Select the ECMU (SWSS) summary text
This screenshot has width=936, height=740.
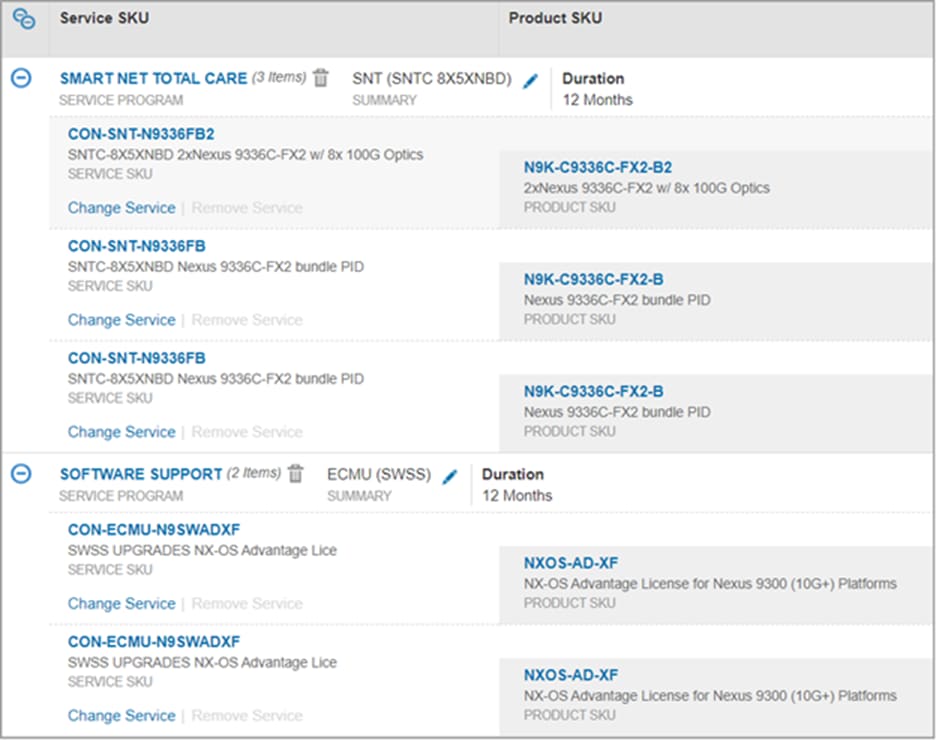click(x=379, y=474)
